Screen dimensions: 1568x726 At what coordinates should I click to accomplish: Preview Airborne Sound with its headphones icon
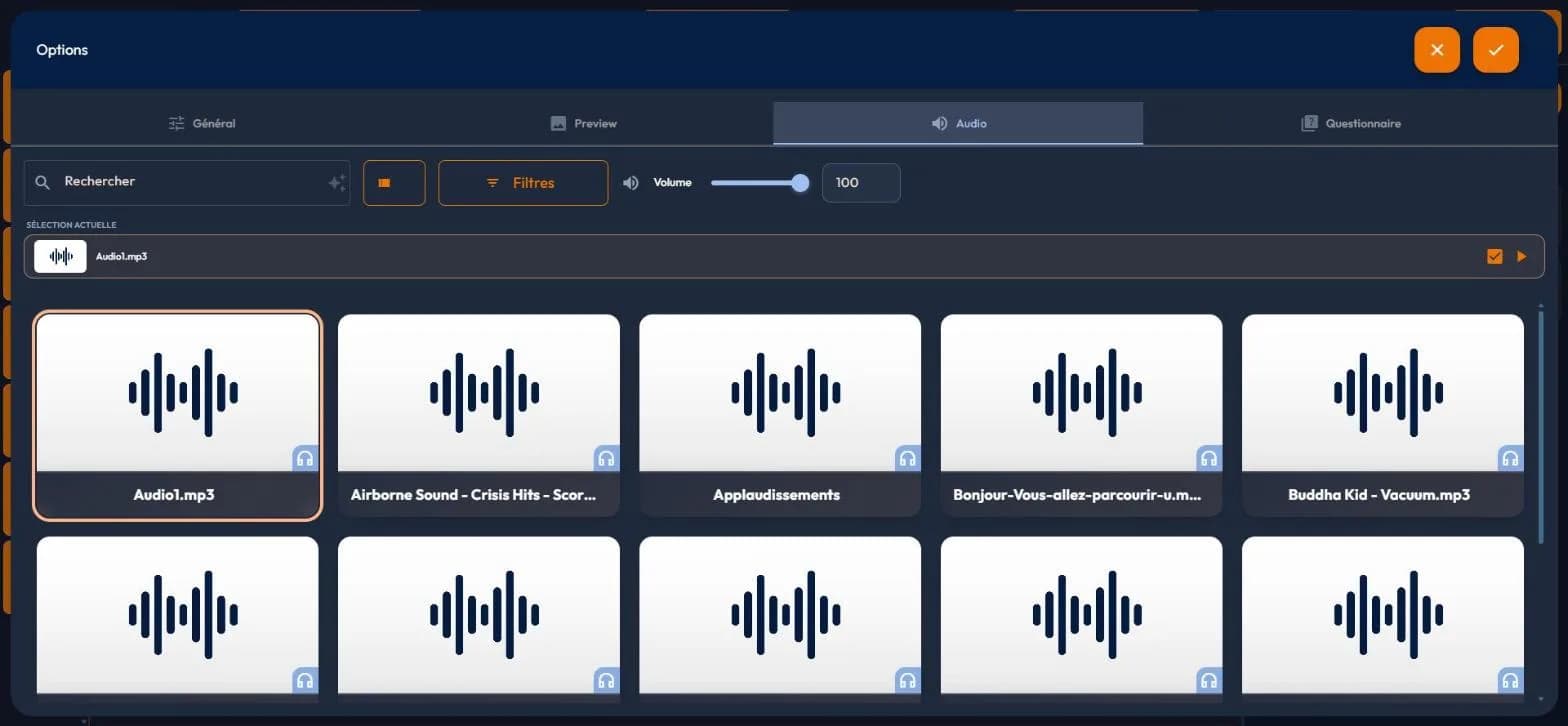[606, 458]
